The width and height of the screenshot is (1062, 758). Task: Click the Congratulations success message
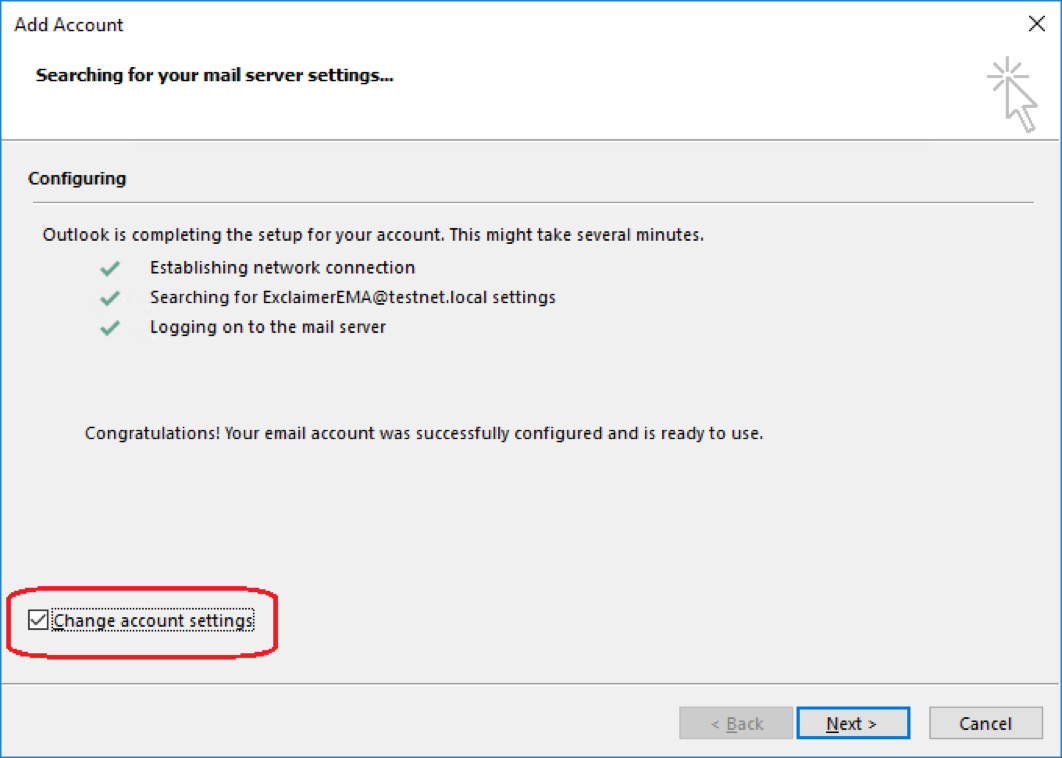(424, 434)
